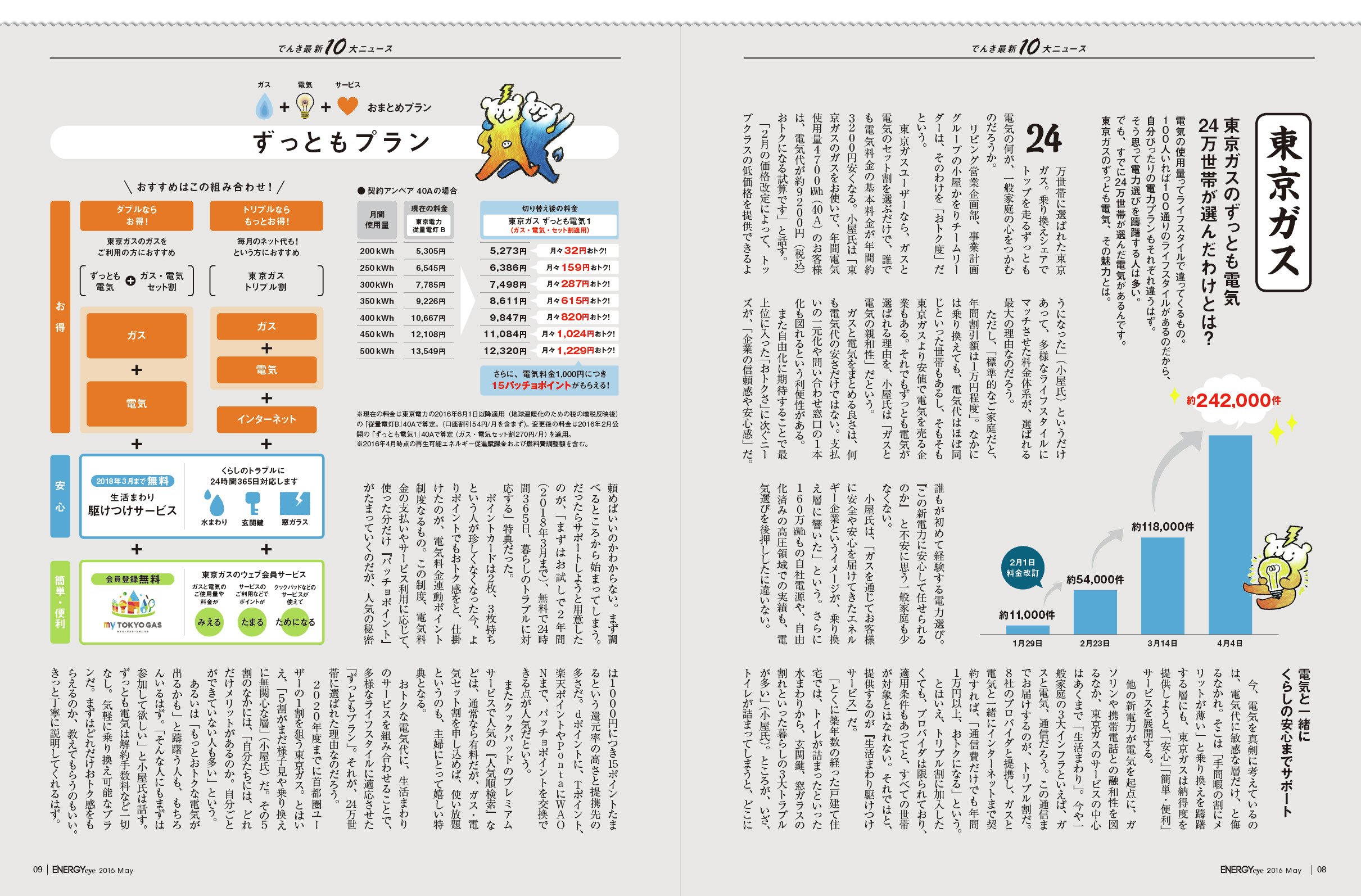Click the 東京ガスのウェブ会員サービス heading
The image size is (1361, 896).
tap(254, 574)
